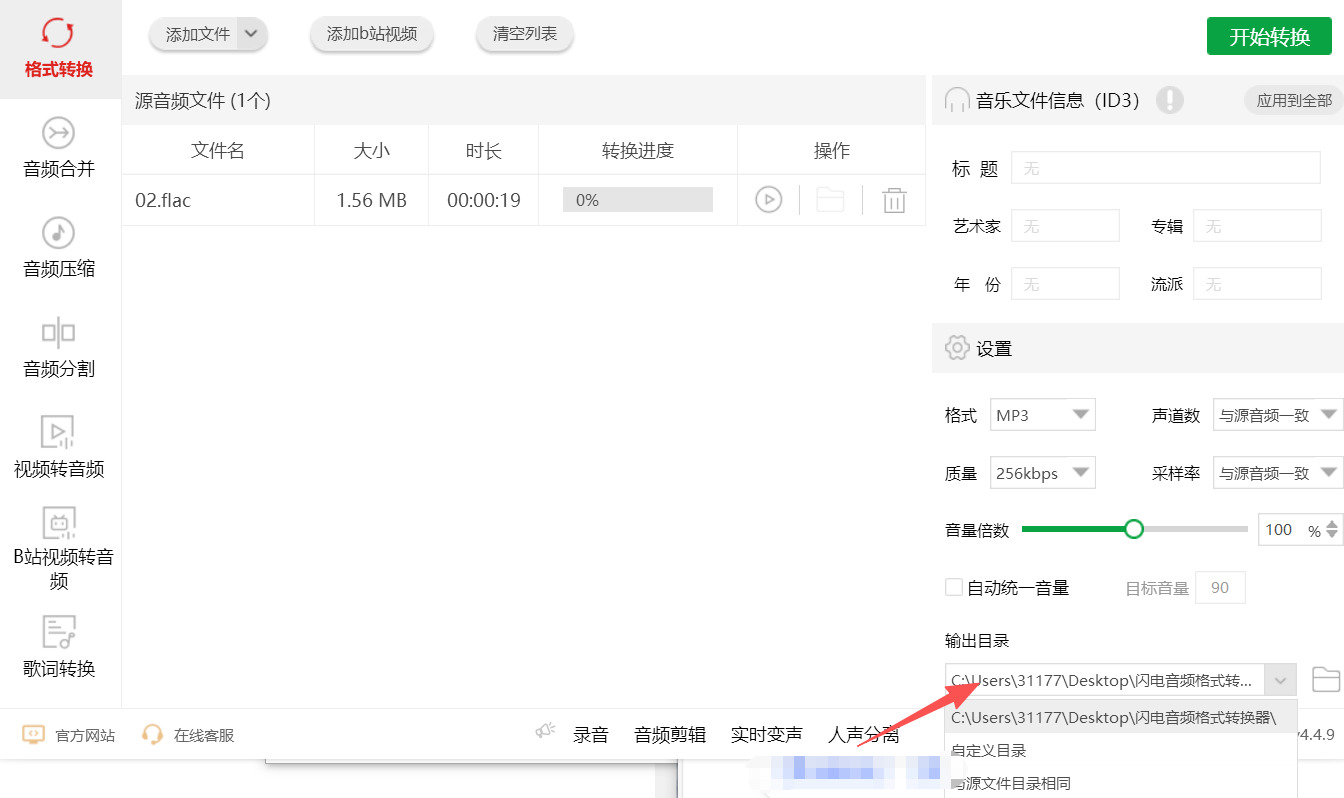Image resolution: width=1344 pixels, height=798 pixels.
Task: Open the 视频转音频 sidebar section
Action: point(59,449)
